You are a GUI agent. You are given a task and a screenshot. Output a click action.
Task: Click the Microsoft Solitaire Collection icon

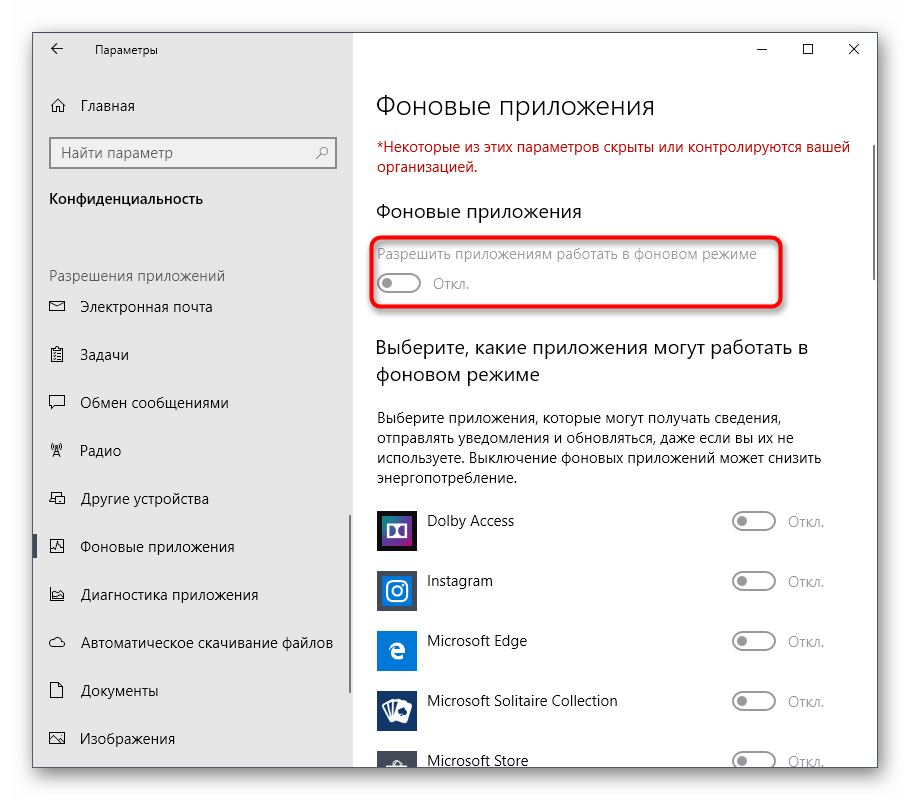[396, 710]
